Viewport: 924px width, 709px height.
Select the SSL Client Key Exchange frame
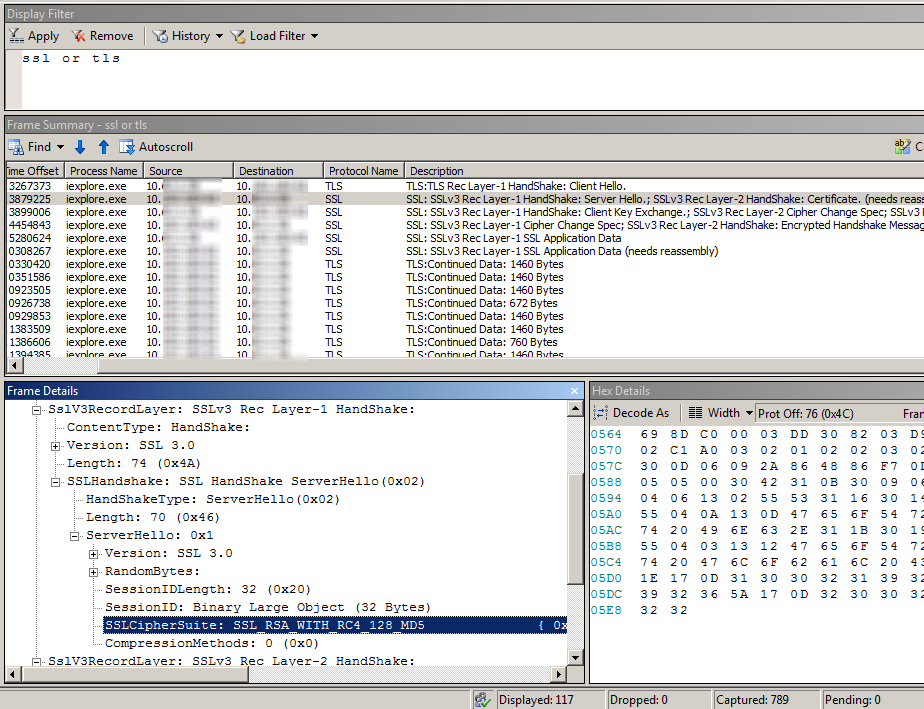[500, 212]
